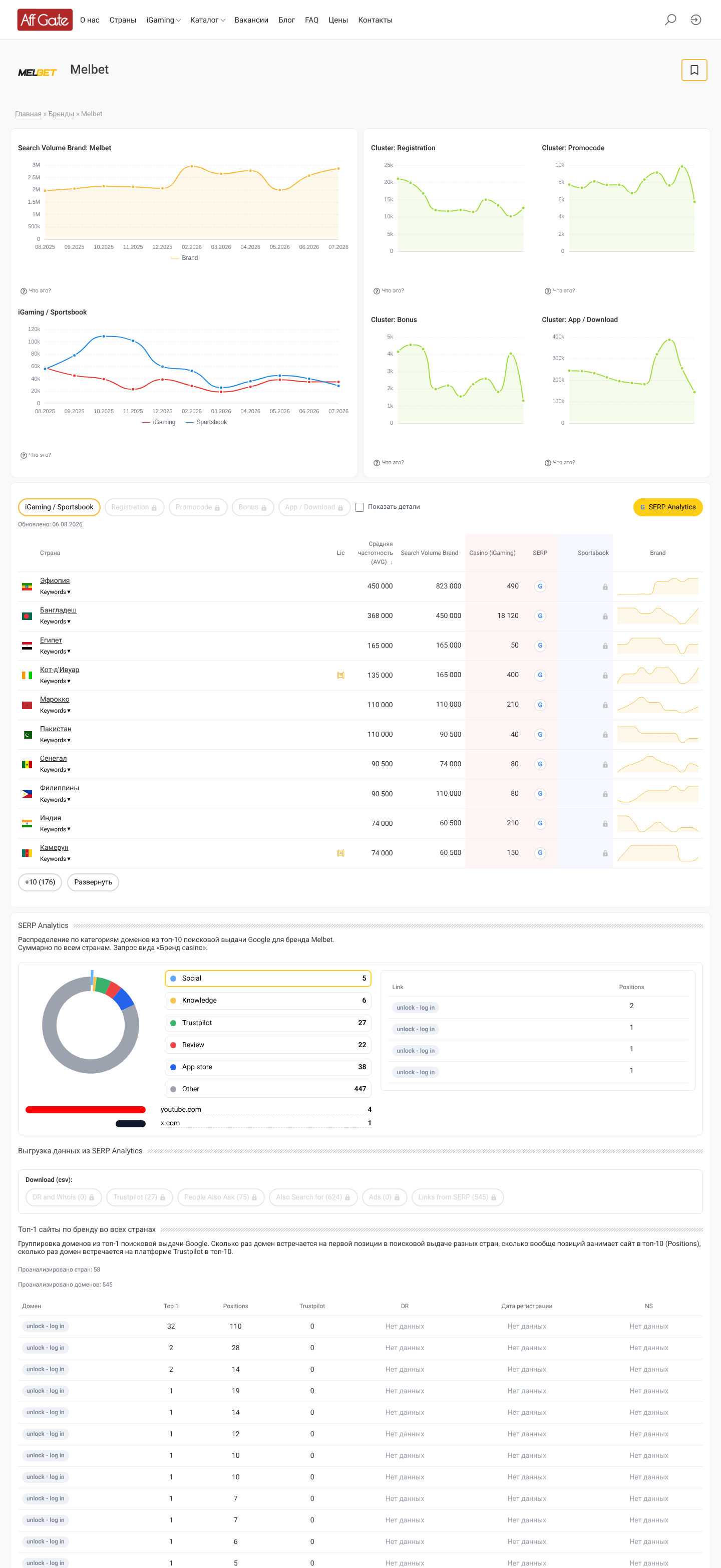
Task: Expand the iGaming menu dropdown
Action: (x=164, y=20)
